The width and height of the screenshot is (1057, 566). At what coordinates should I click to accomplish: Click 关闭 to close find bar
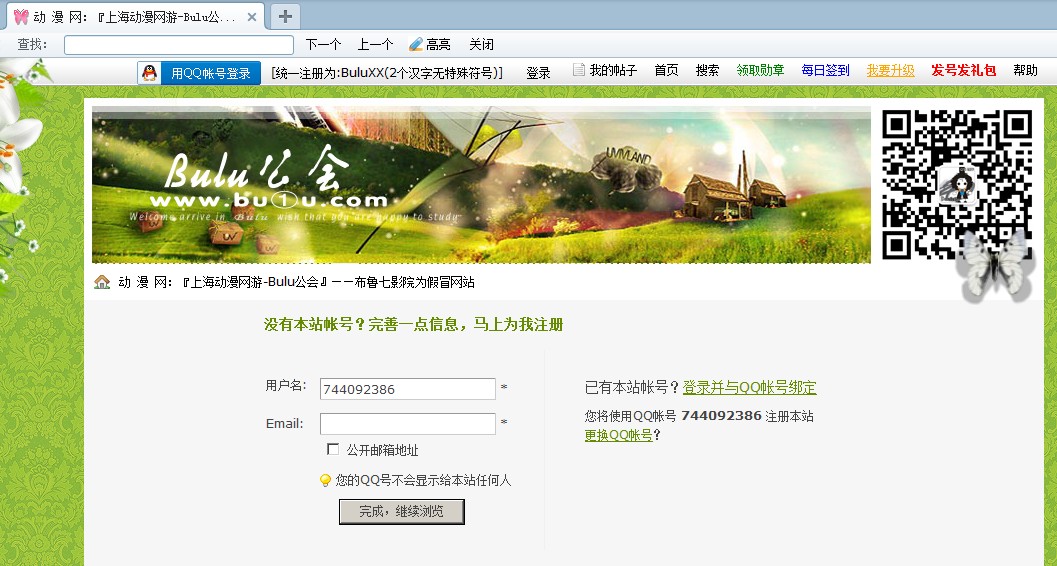[x=481, y=44]
